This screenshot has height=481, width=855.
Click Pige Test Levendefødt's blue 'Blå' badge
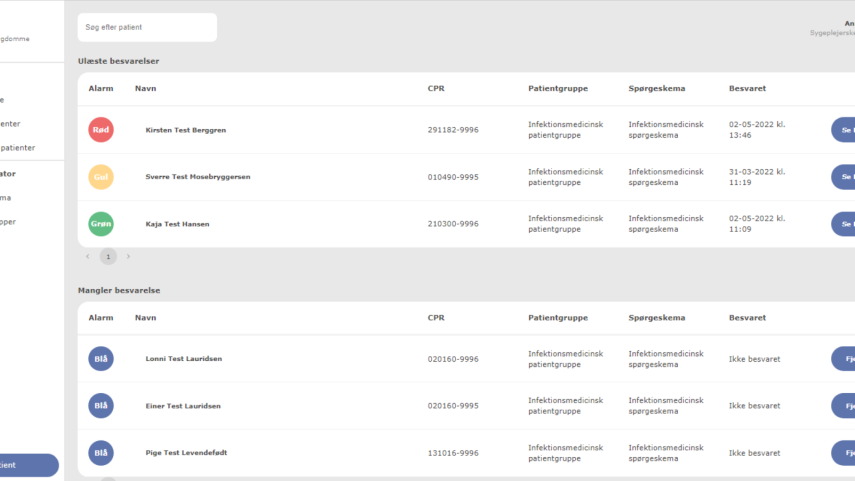click(101, 453)
